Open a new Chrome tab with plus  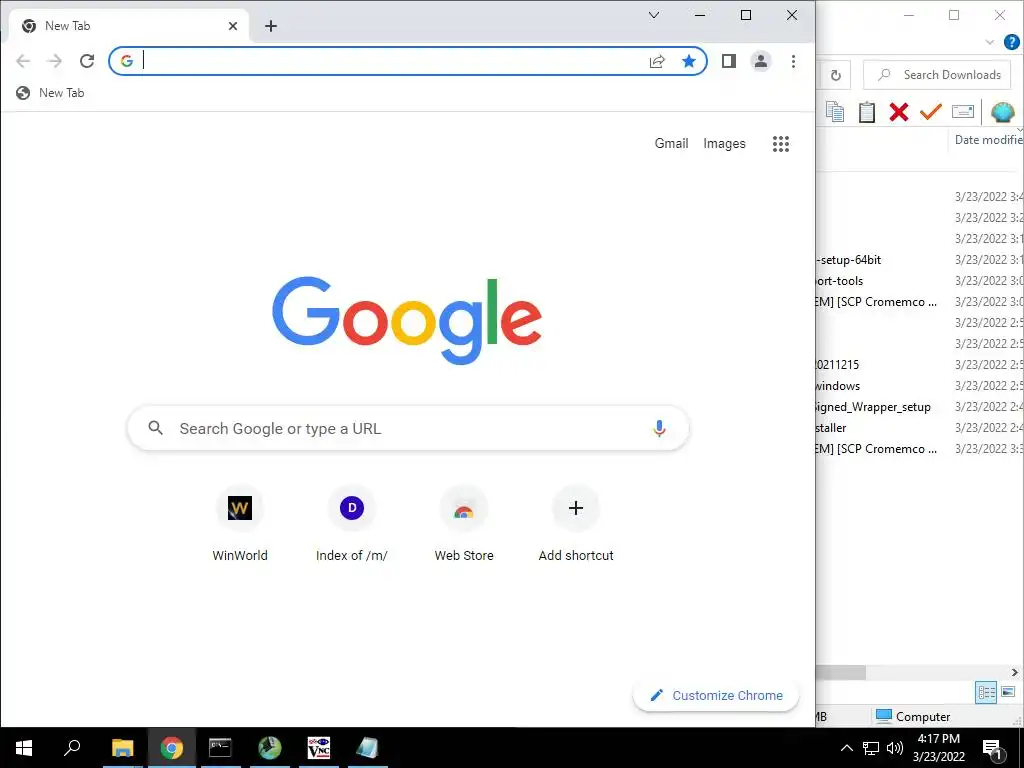[271, 26]
